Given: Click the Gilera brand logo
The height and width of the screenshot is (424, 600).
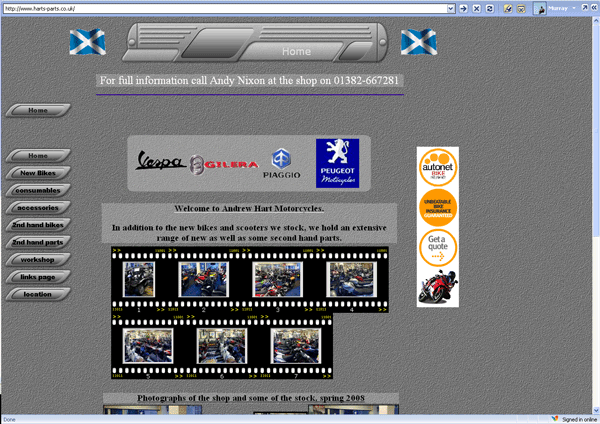Looking at the screenshot, I should pyautogui.click(x=224, y=165).
